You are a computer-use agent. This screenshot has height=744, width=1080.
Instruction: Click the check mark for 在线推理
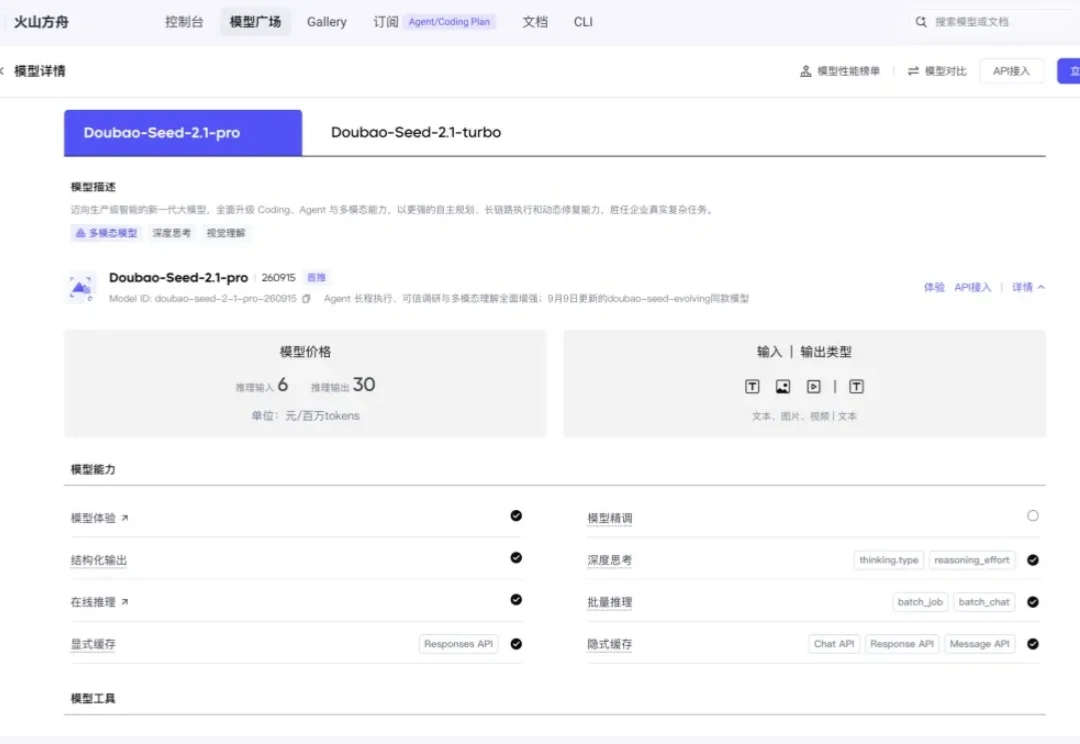pyautogui.click(x=516, y=599)
